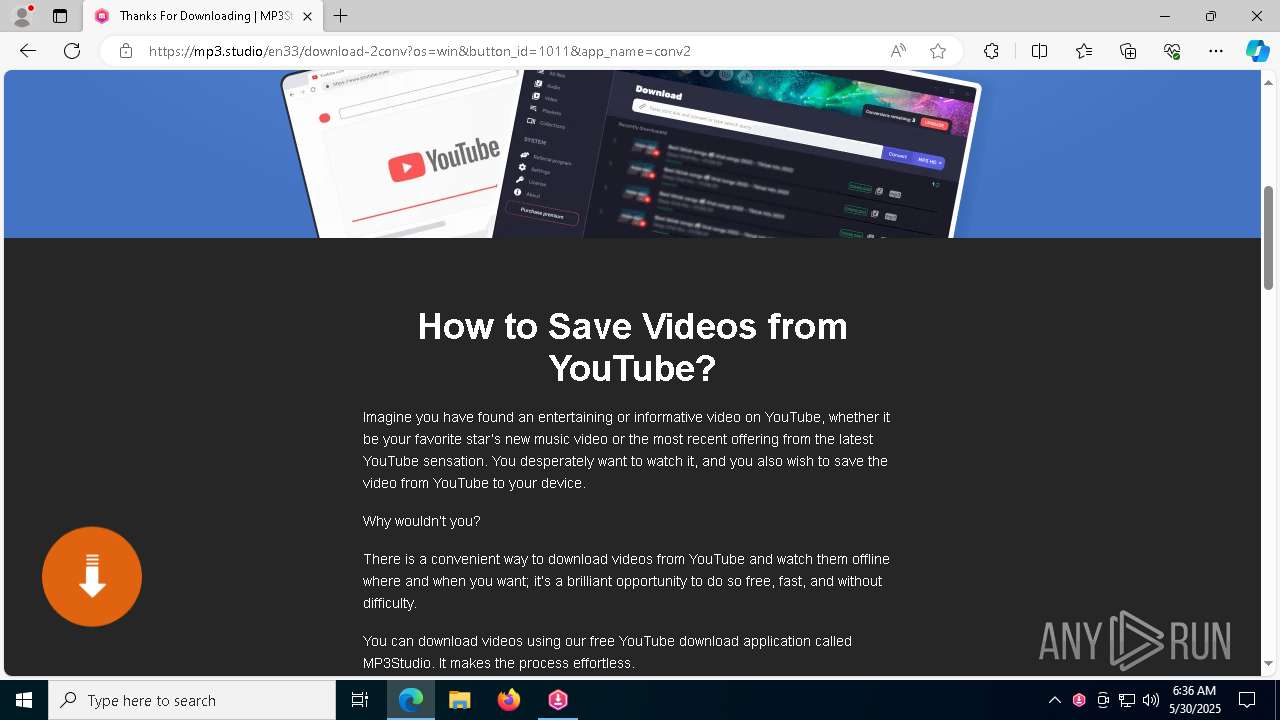Open Edge Settings and more menu
1280x720 pixels.
[x=1216, y=51]
